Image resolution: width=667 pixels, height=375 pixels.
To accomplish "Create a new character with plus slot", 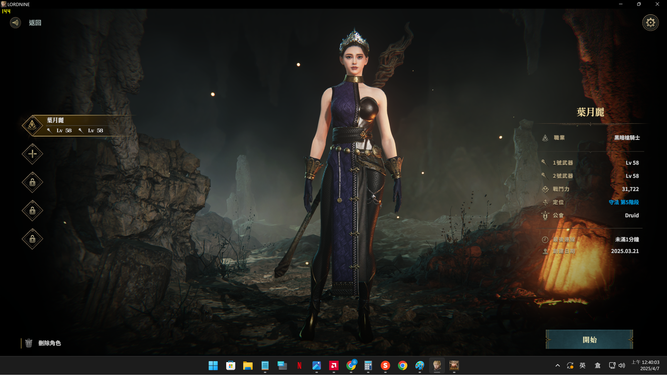I will coord(32,154).
